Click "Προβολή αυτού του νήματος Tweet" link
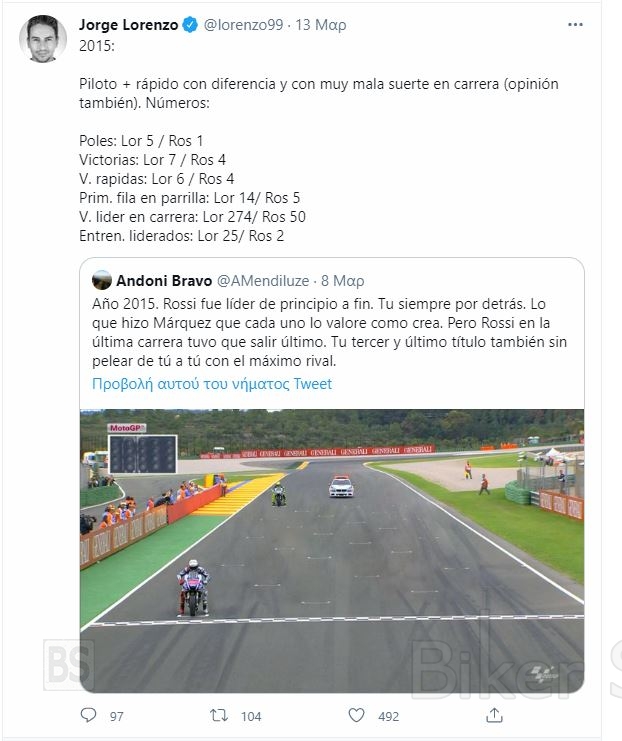The width and height of the screenshot is (622, 741). click(x=212, y=383)
